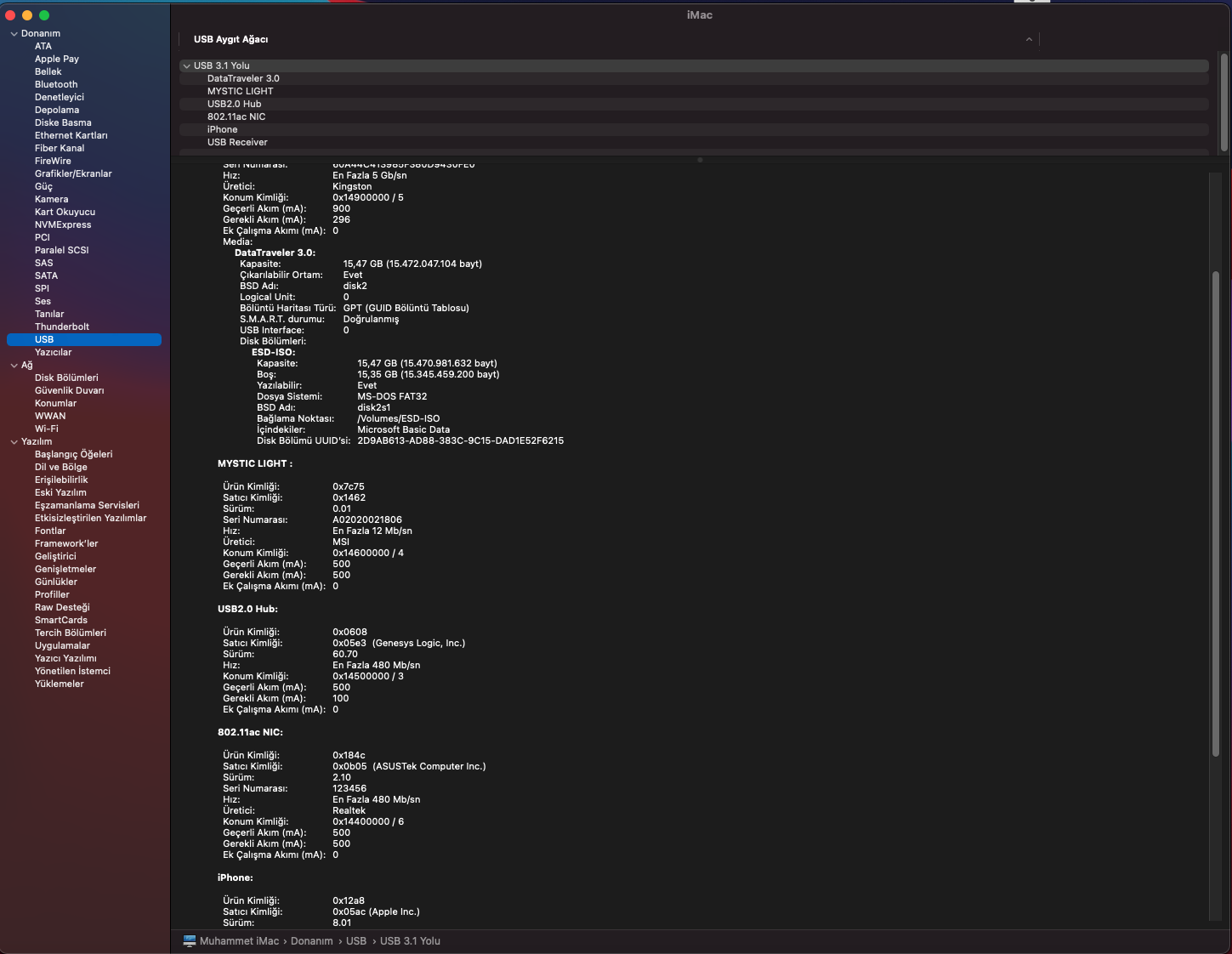
Task: Choose USB2.0 Hub in device list
Action: pyautogui.click(x=235, y=105)
